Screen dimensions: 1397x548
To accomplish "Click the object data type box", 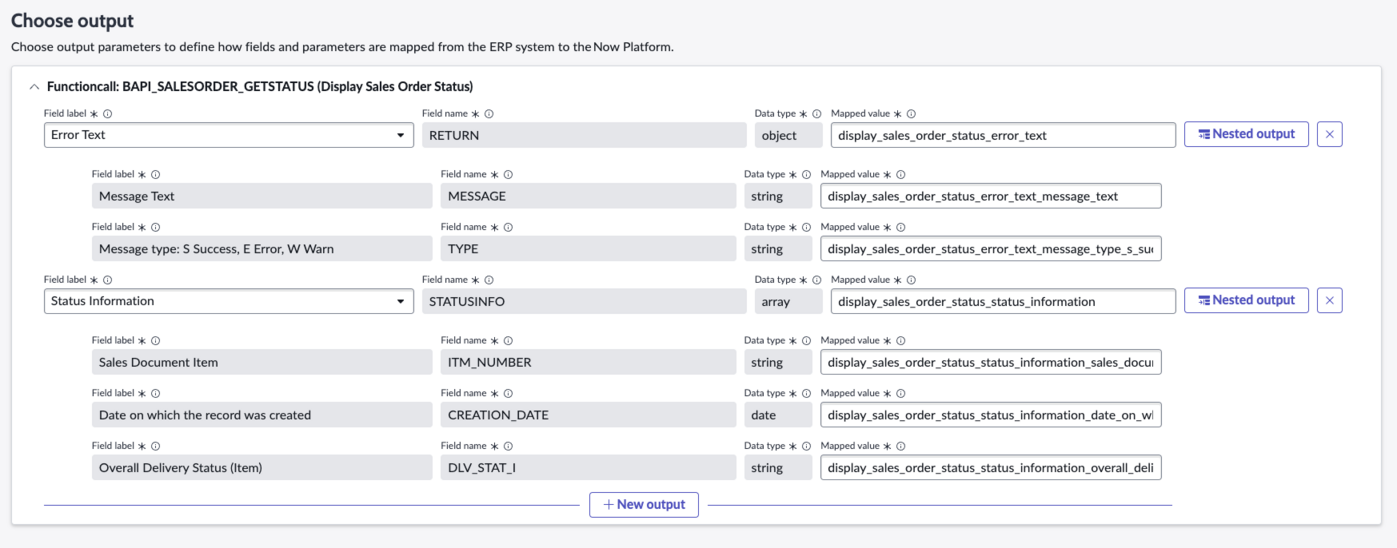I will pos(789,135).
